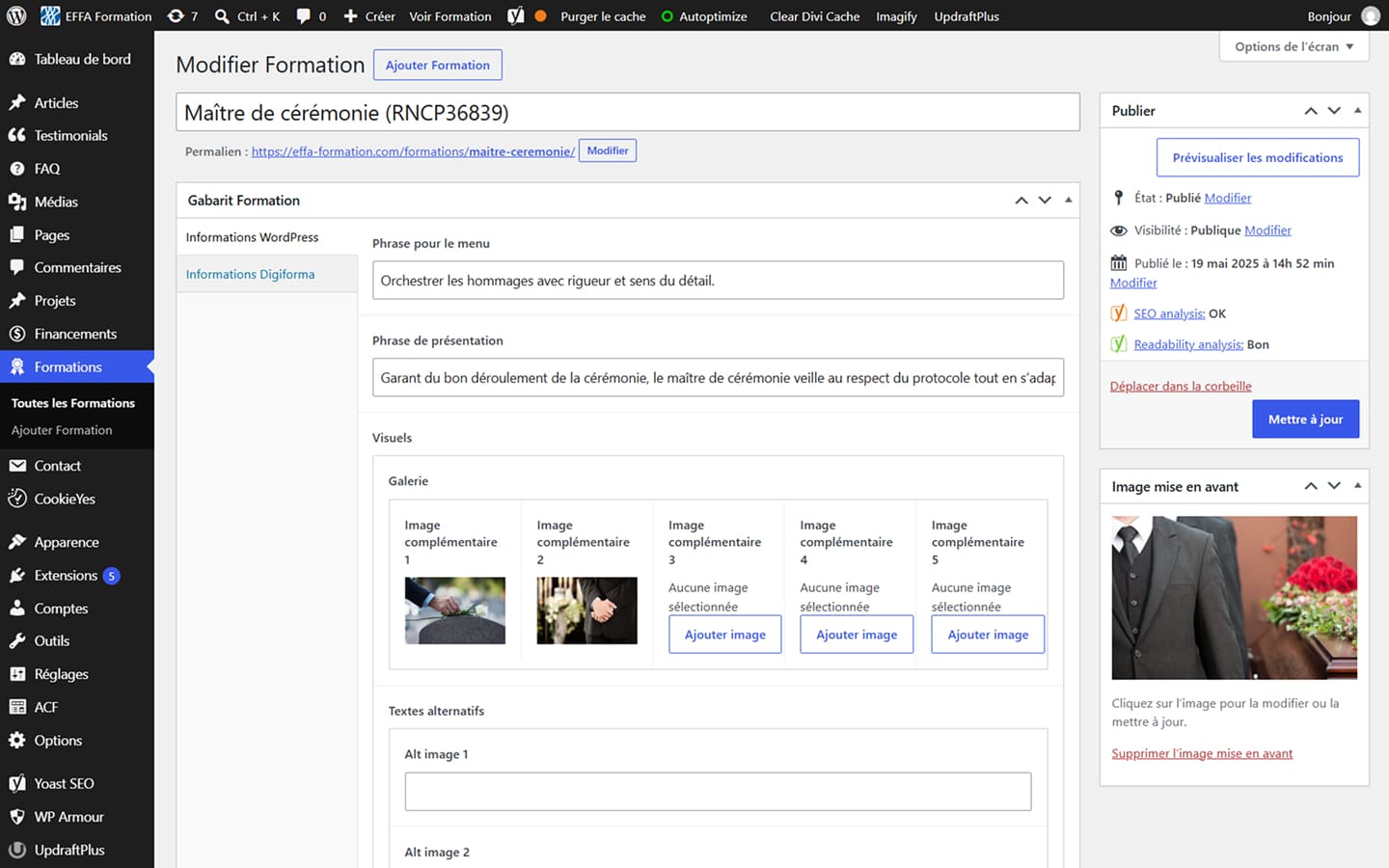This screenshot has height=868, width=1389.
Task: Click the UpdraftPlus sidebar icon
Action: [17, 850]
